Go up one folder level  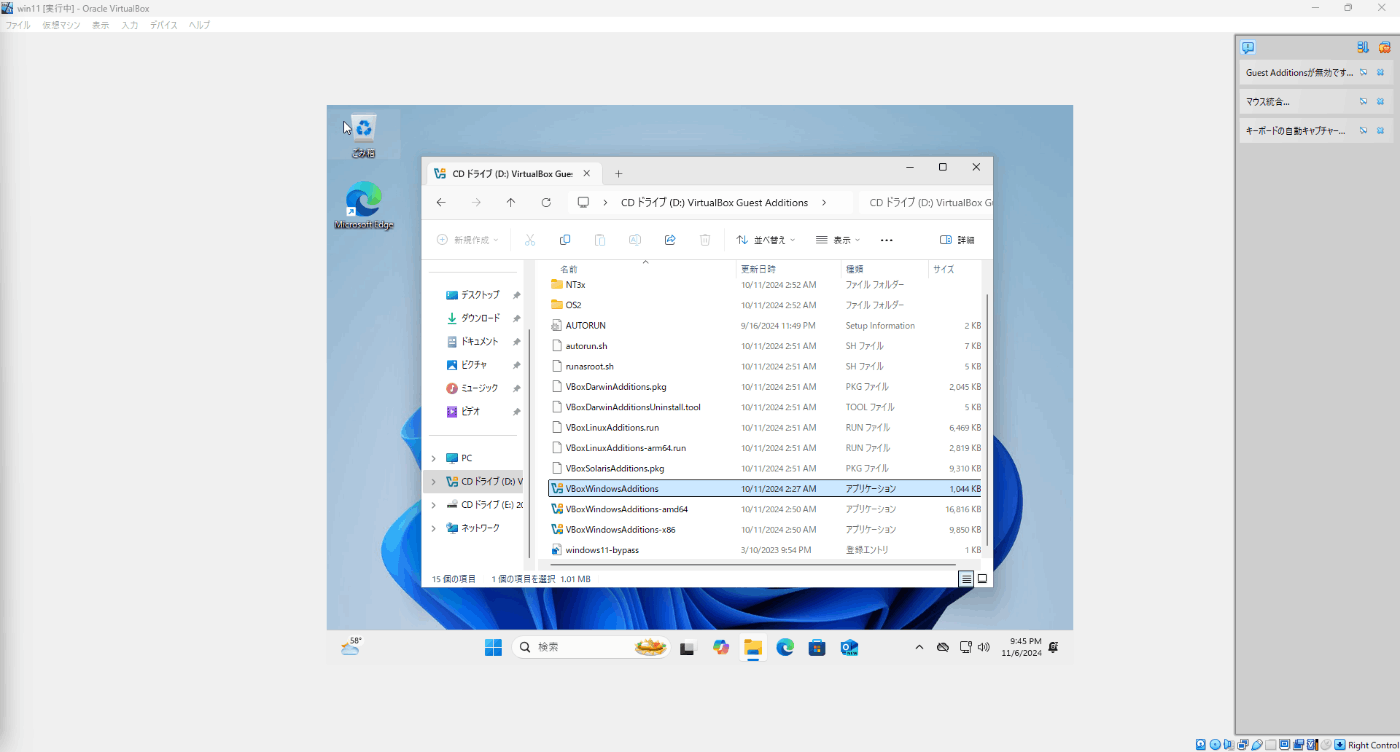click(511, 202)
